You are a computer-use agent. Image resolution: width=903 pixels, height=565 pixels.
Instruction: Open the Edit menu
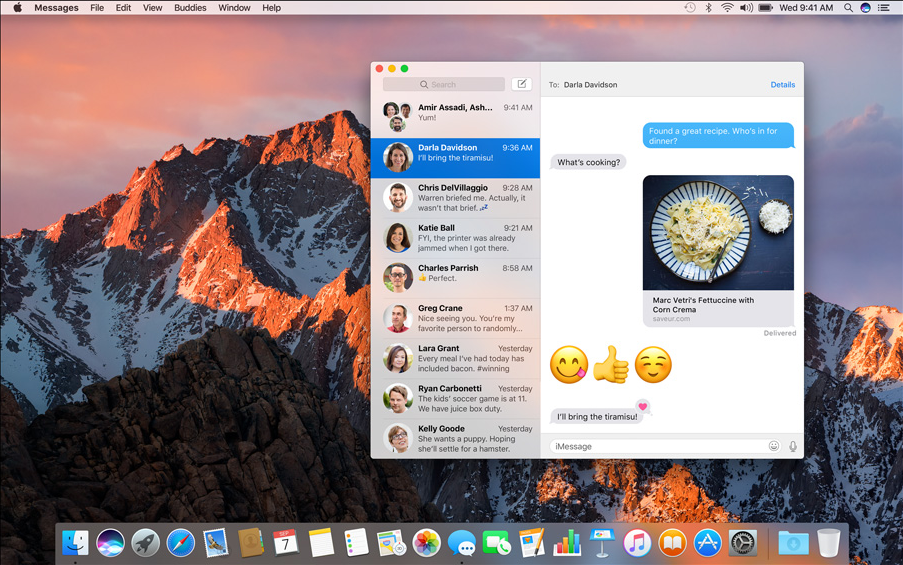(x=123, y=7)
